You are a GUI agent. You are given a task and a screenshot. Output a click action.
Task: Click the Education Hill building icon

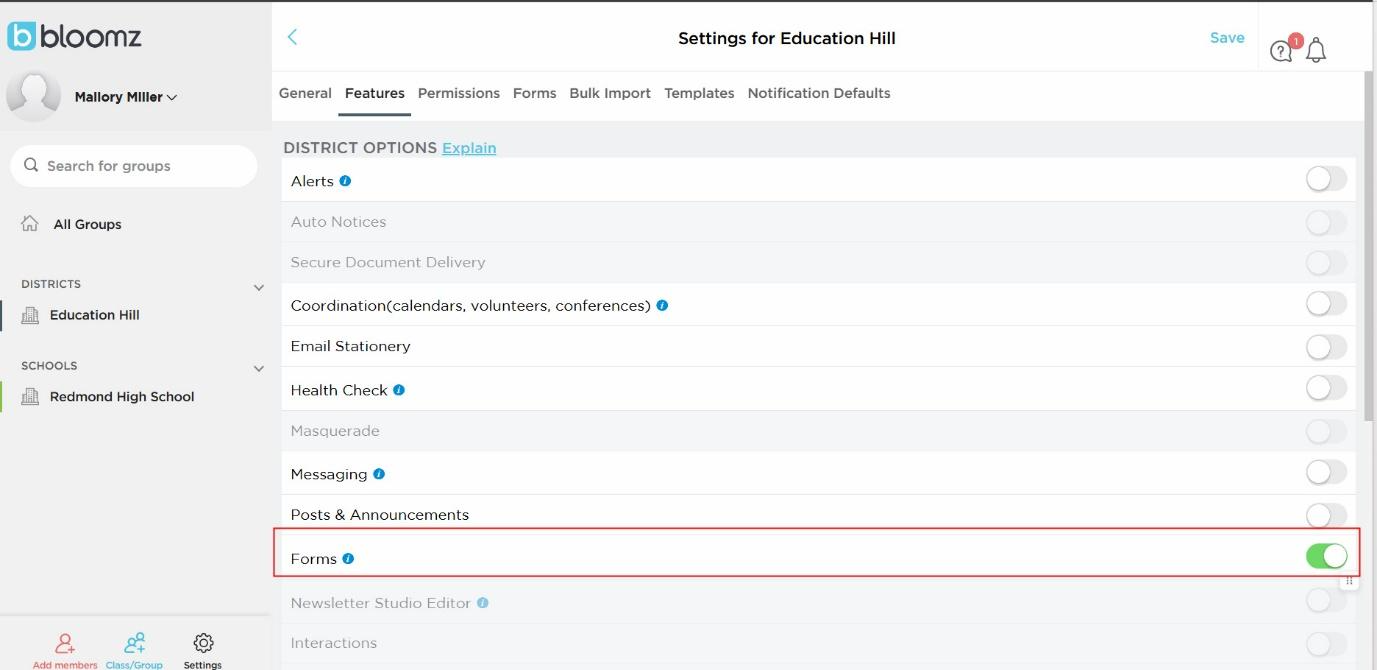(x=30, y=315)
